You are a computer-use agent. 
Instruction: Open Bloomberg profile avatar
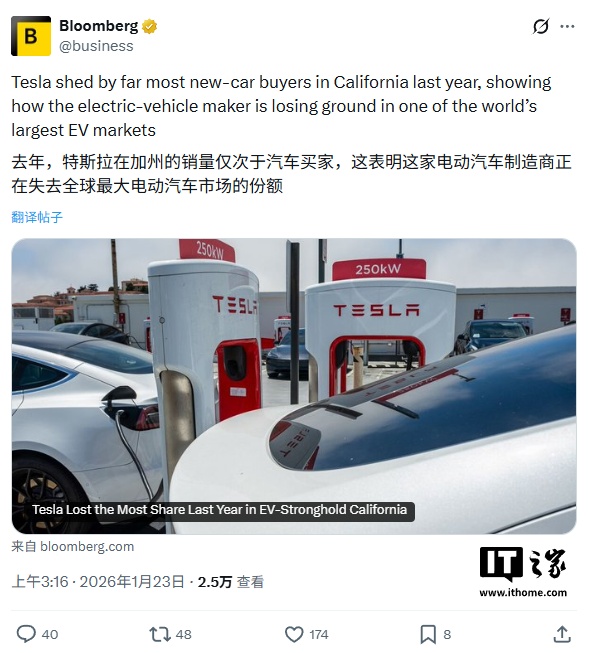point(31,36)
